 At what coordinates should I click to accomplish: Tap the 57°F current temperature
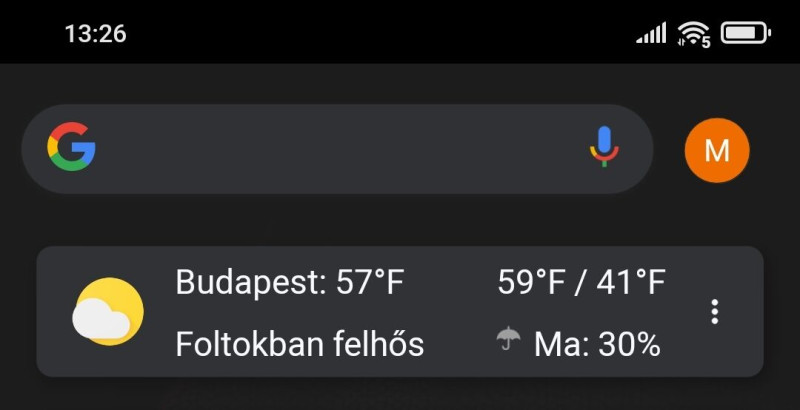pos(370,281)
